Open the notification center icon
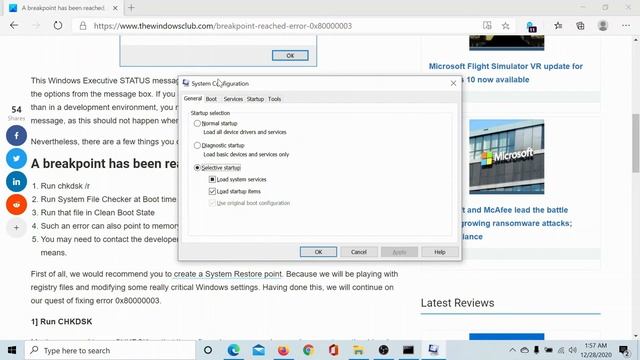640x360 pixels. (x=624, y=350)
